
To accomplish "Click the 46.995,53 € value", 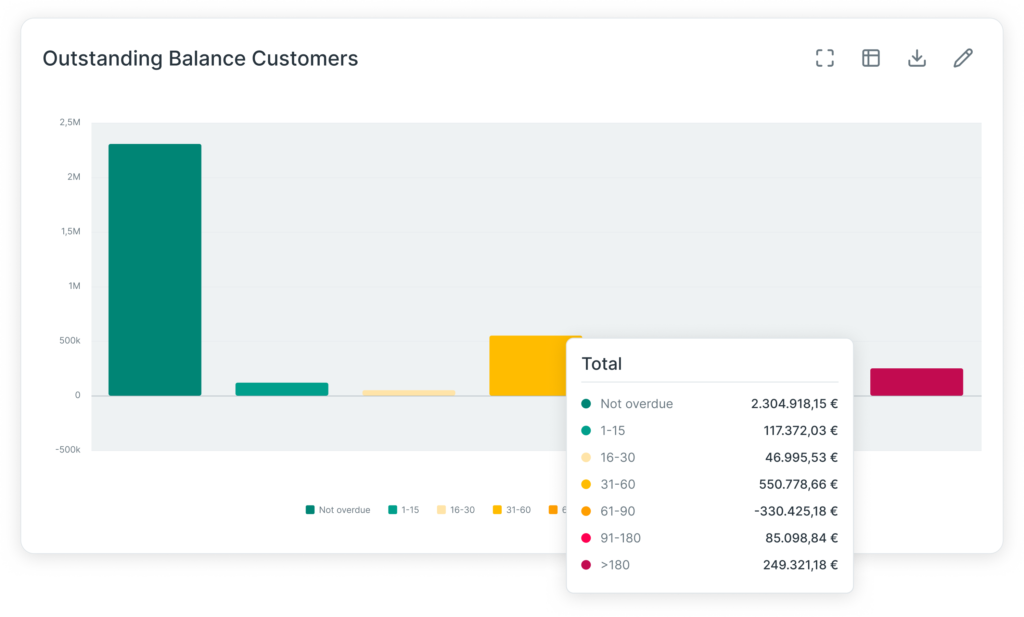I will (x=801, y=457).
